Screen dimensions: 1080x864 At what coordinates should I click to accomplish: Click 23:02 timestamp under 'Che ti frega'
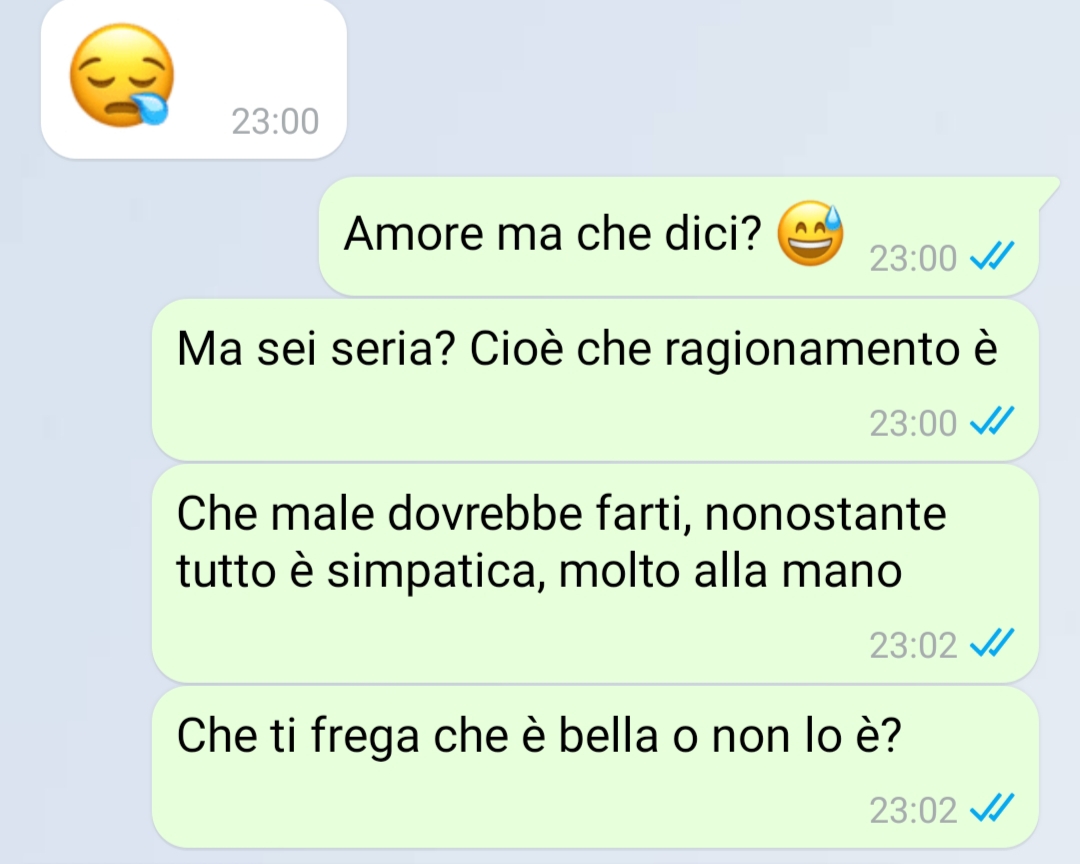click(913, 810)
